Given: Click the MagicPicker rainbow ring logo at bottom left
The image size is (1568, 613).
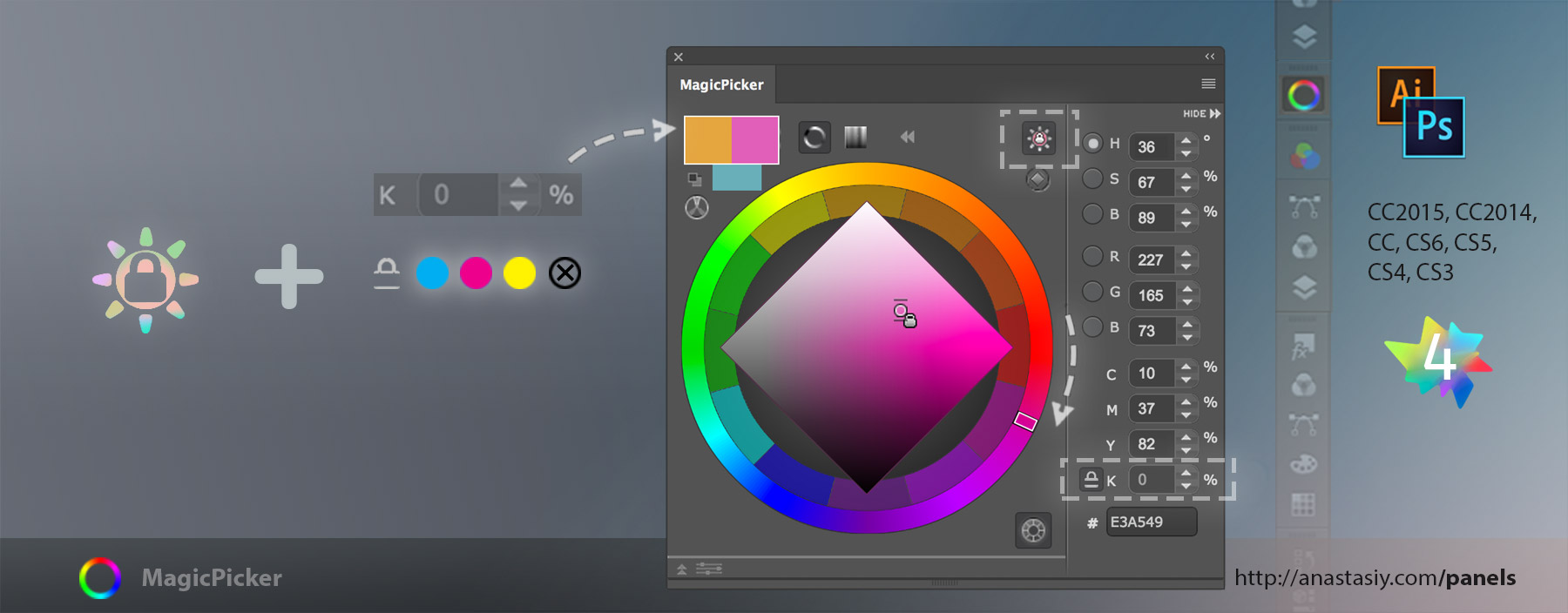Looking at the screenshot, I should pyautogui.click(x=100, y=578).
